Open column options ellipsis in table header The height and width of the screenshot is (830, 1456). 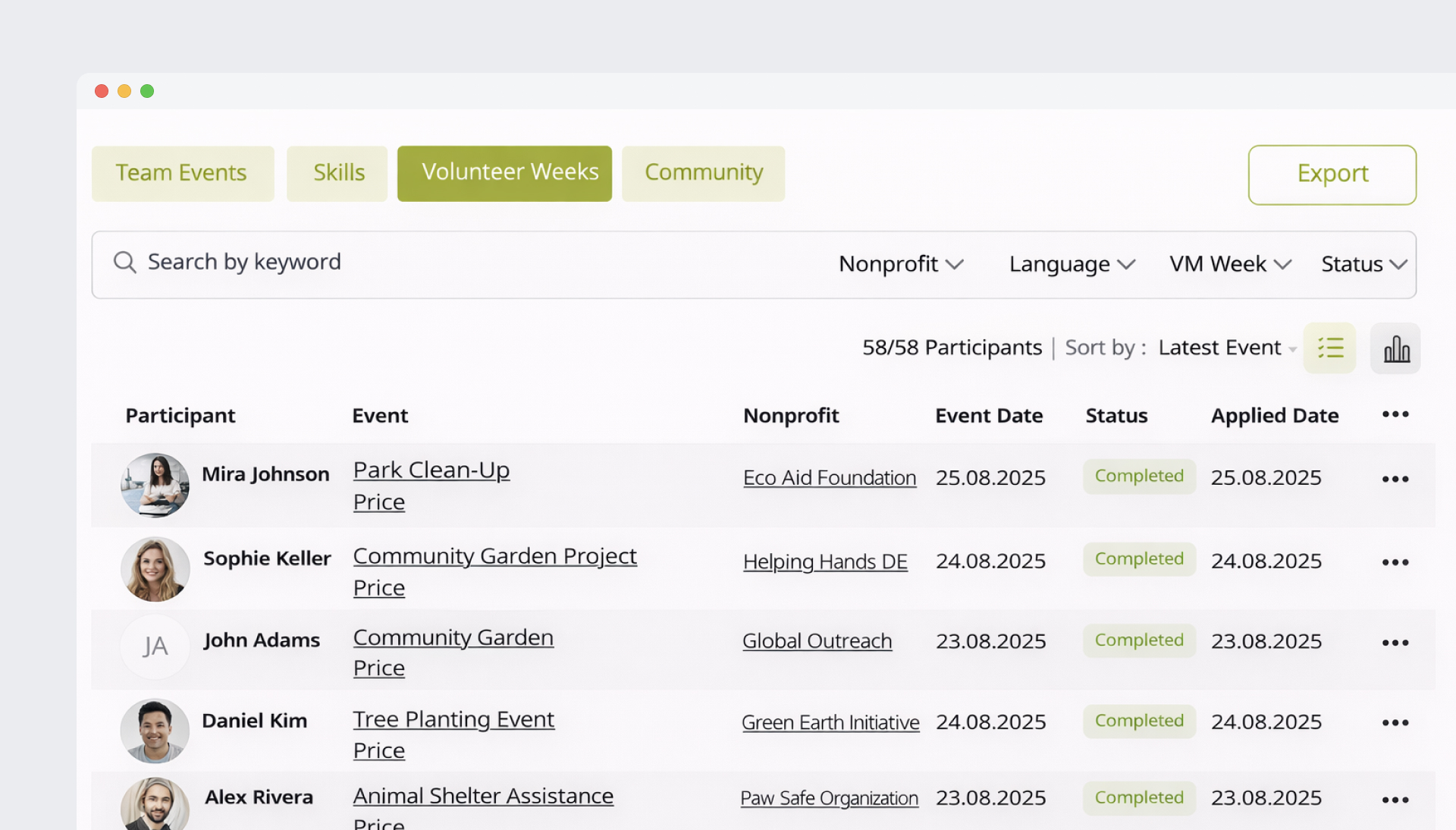point(1395,414)
